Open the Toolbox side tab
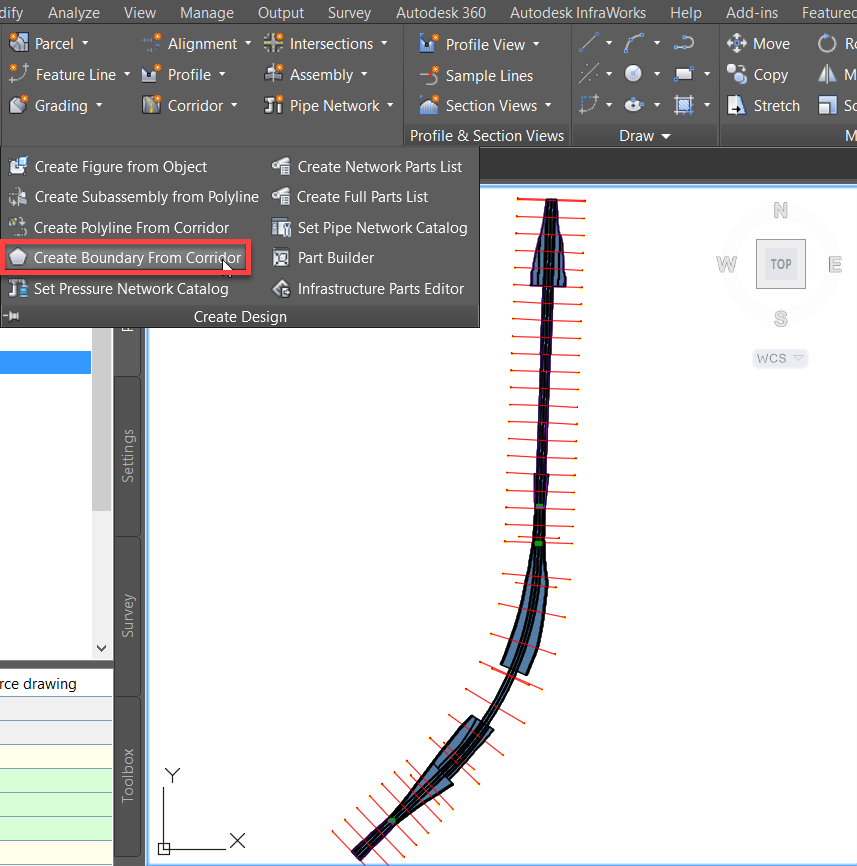This screenshot has width=857, height=866. click(128, 775)
